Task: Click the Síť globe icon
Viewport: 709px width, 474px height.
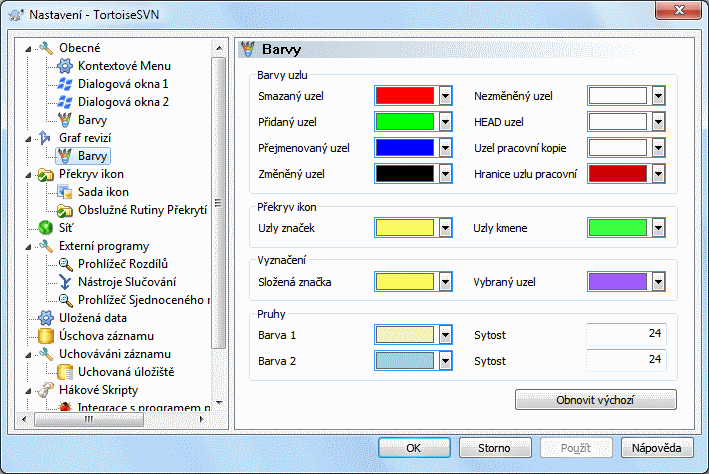Action: (46, 228)
